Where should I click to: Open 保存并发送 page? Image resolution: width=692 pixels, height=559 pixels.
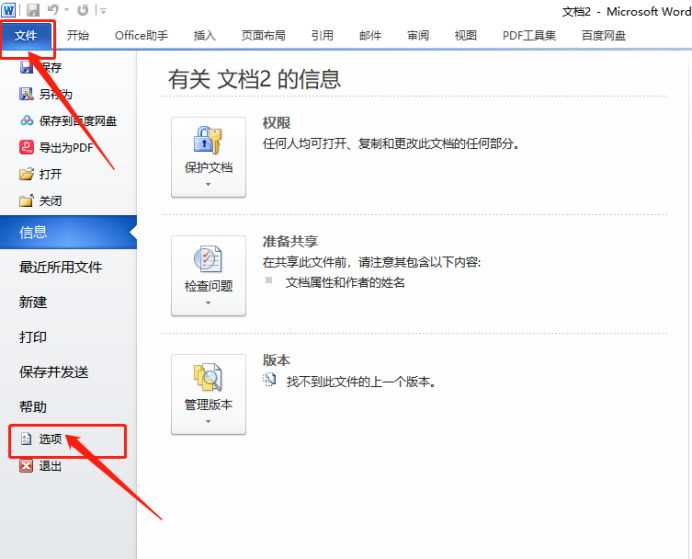point(53,372)
